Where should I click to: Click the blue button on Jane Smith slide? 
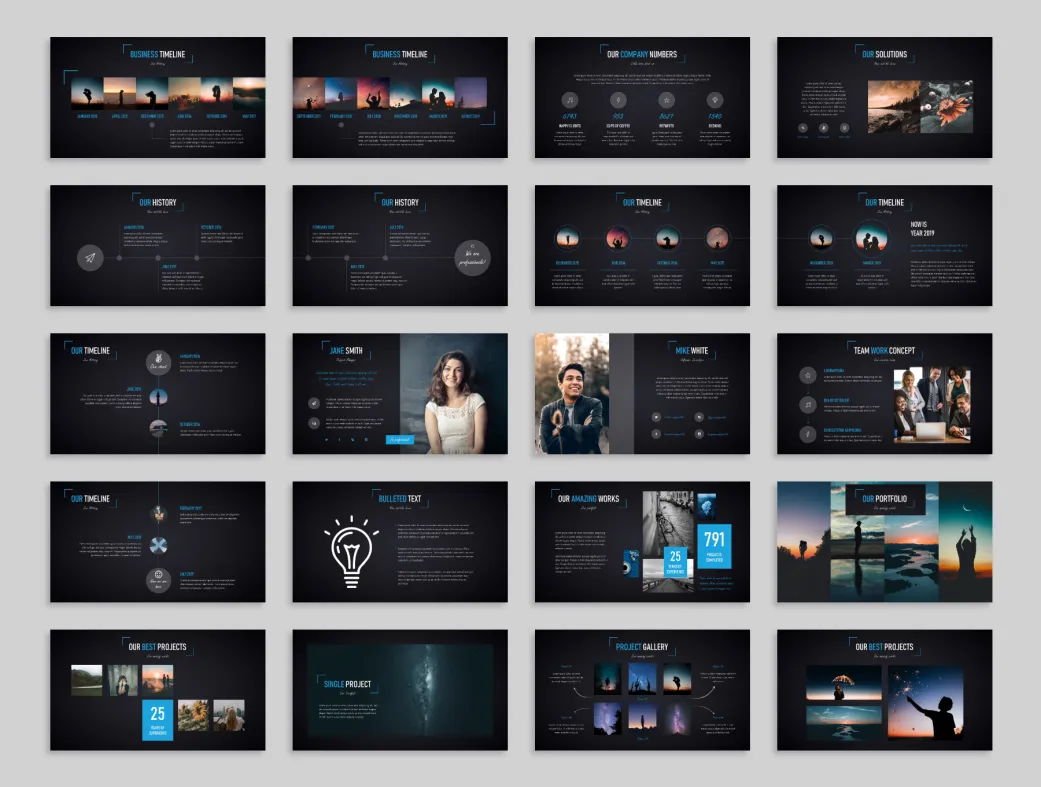click(x=400, y=438)
